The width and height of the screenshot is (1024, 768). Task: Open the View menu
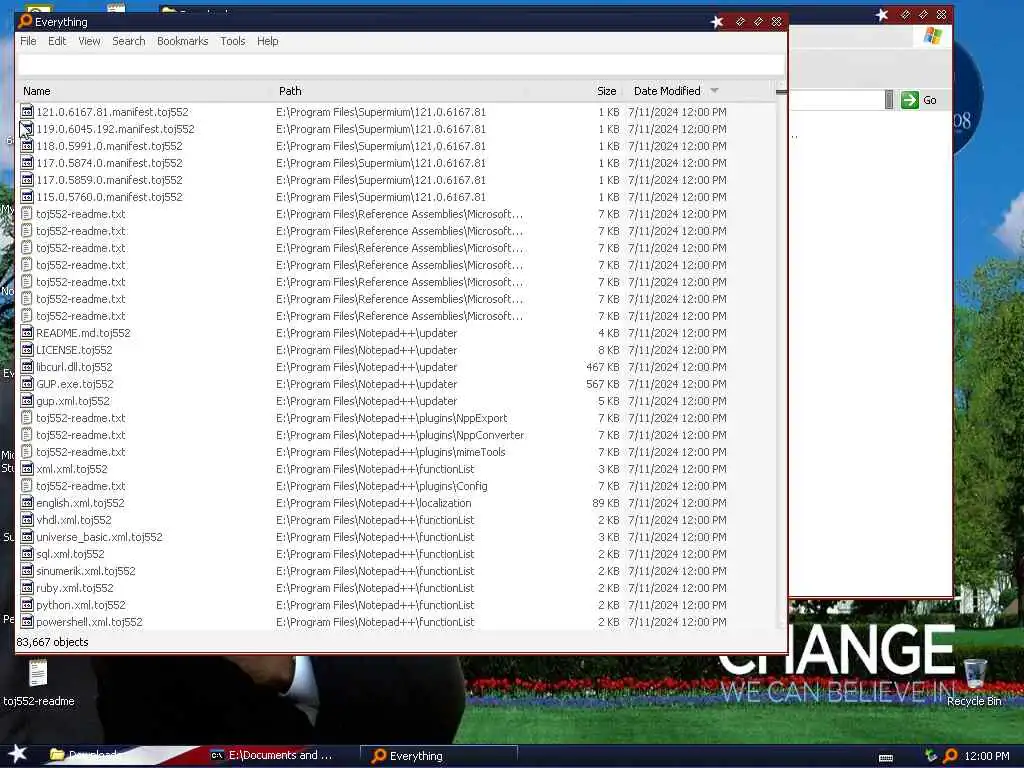click(x=89, y=41)
